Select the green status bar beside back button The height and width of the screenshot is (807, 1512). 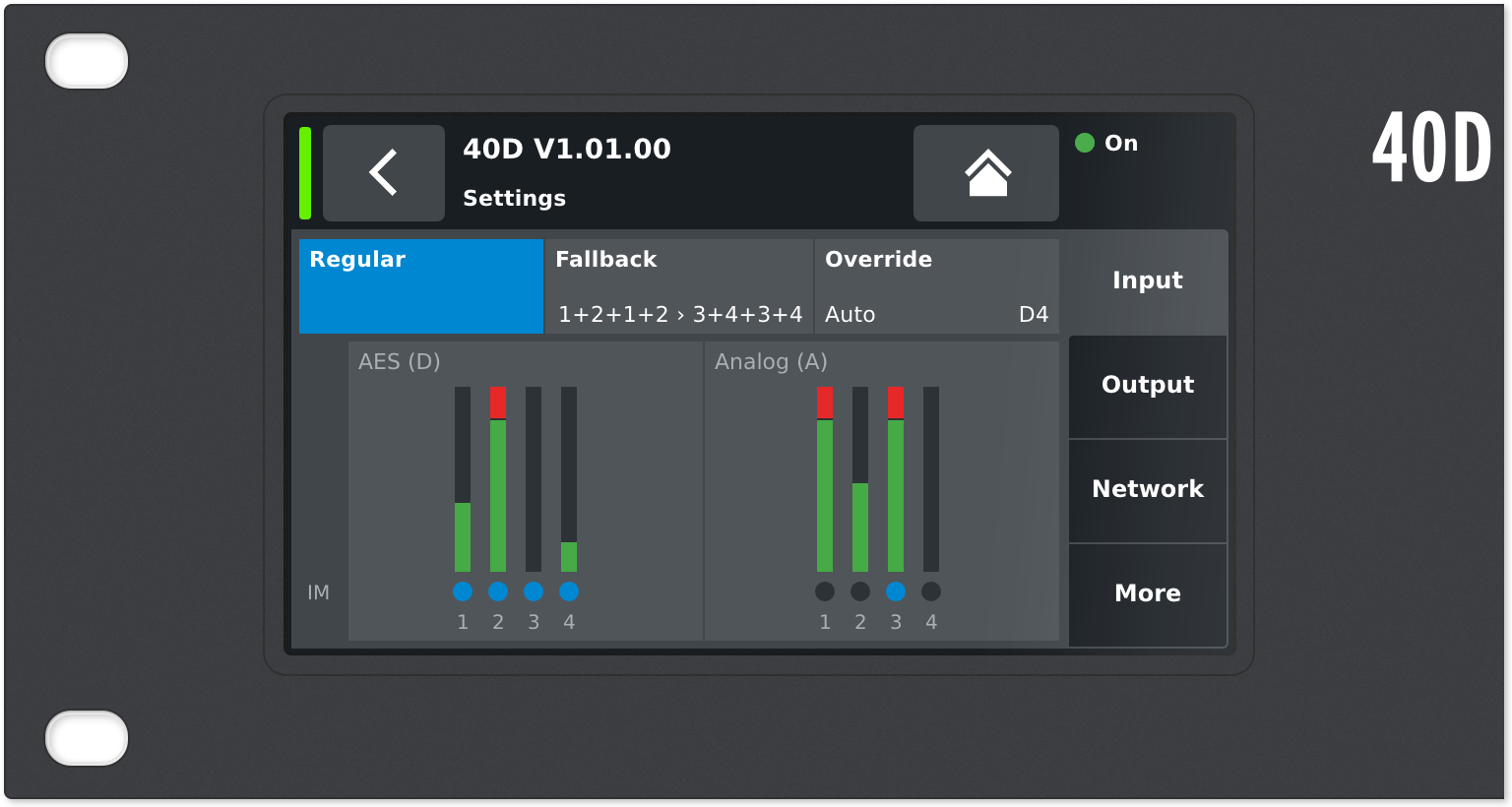tap(305, 173)
